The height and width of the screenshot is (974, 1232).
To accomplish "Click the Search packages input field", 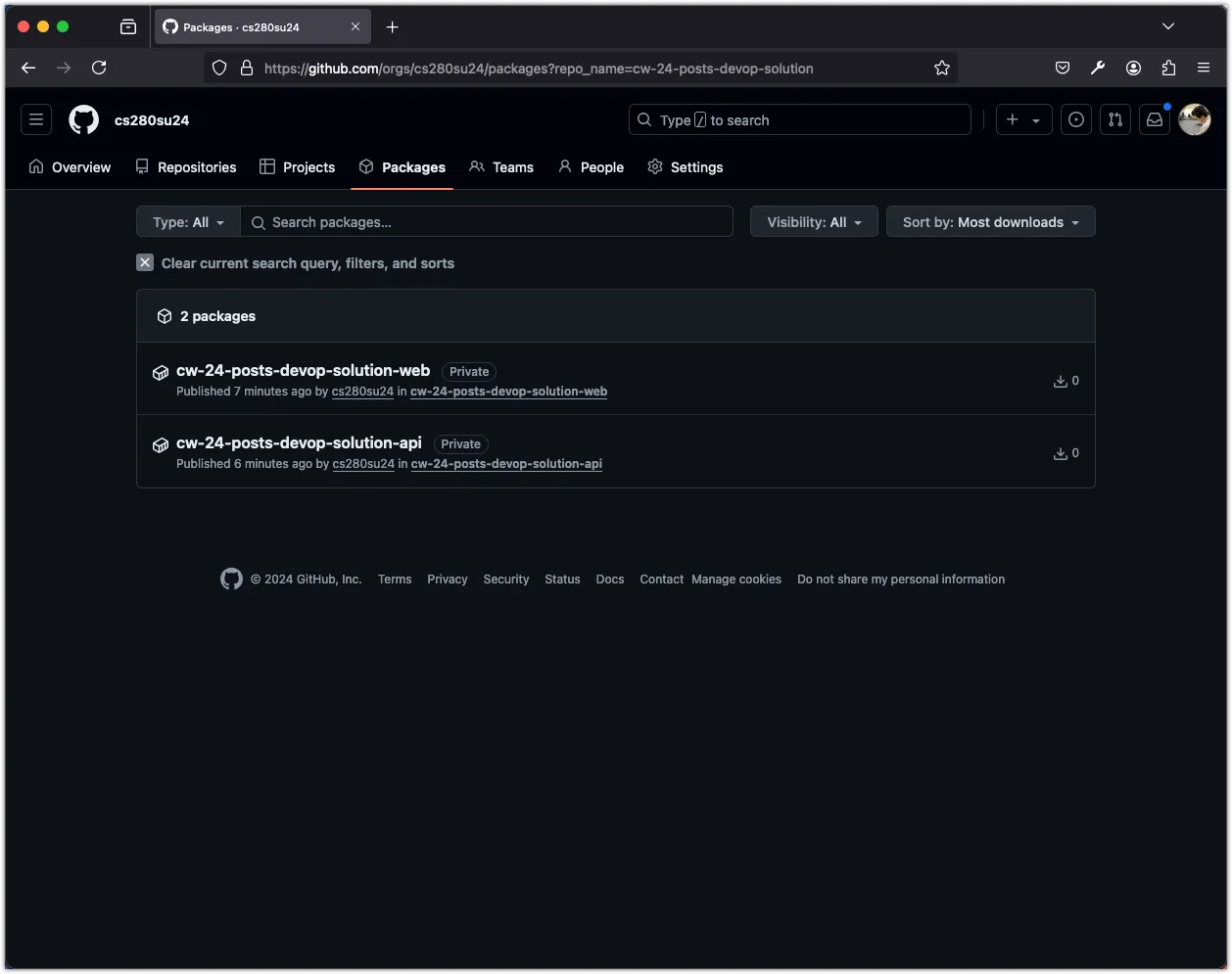I will point(487,222).
